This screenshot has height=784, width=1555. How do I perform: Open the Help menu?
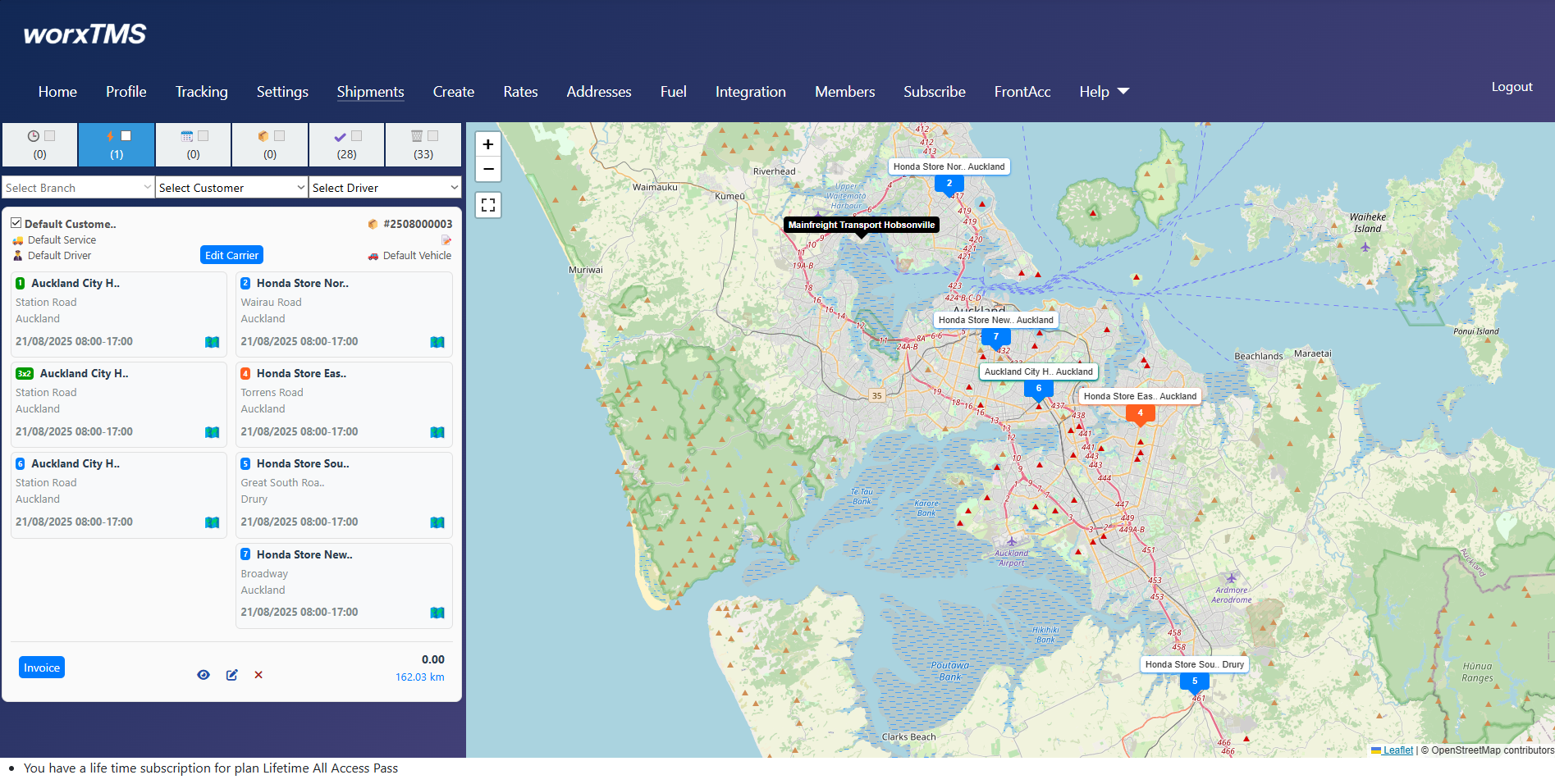pyautogui.click(x=1095, y=92)
